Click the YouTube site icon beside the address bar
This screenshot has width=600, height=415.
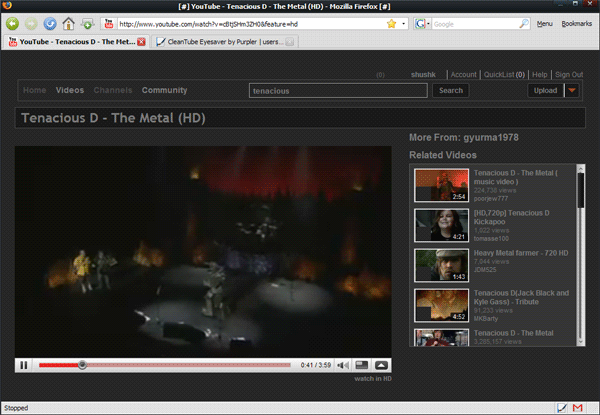coord(109,24)
